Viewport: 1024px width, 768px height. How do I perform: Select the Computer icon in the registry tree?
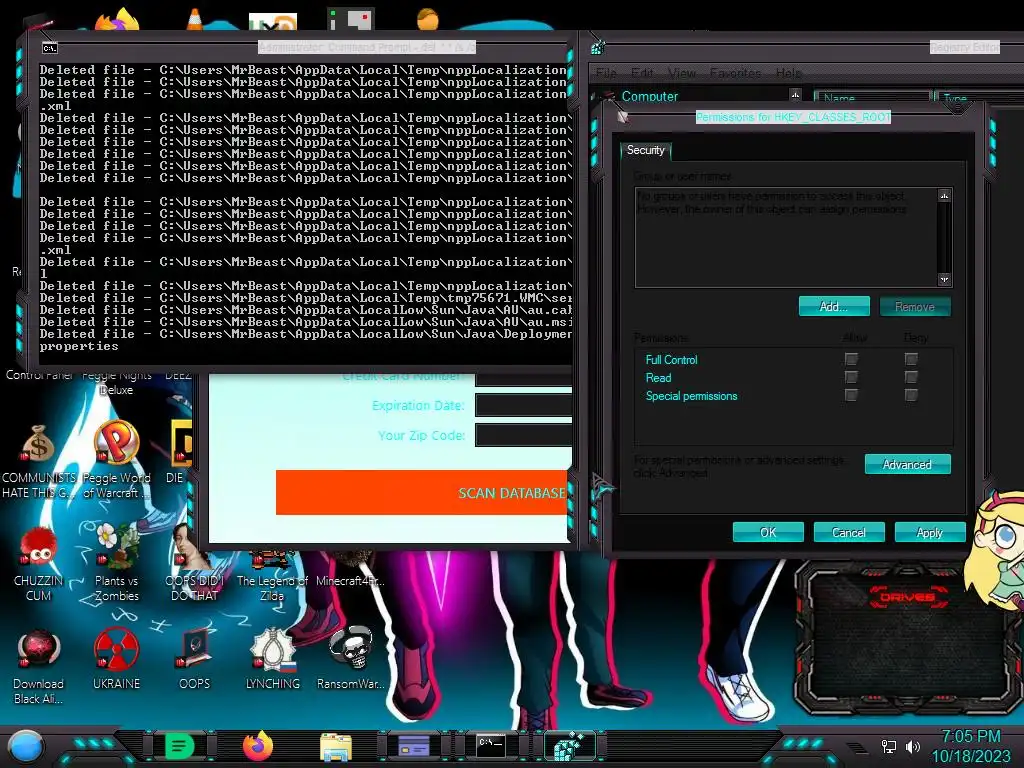coord(609,97)
